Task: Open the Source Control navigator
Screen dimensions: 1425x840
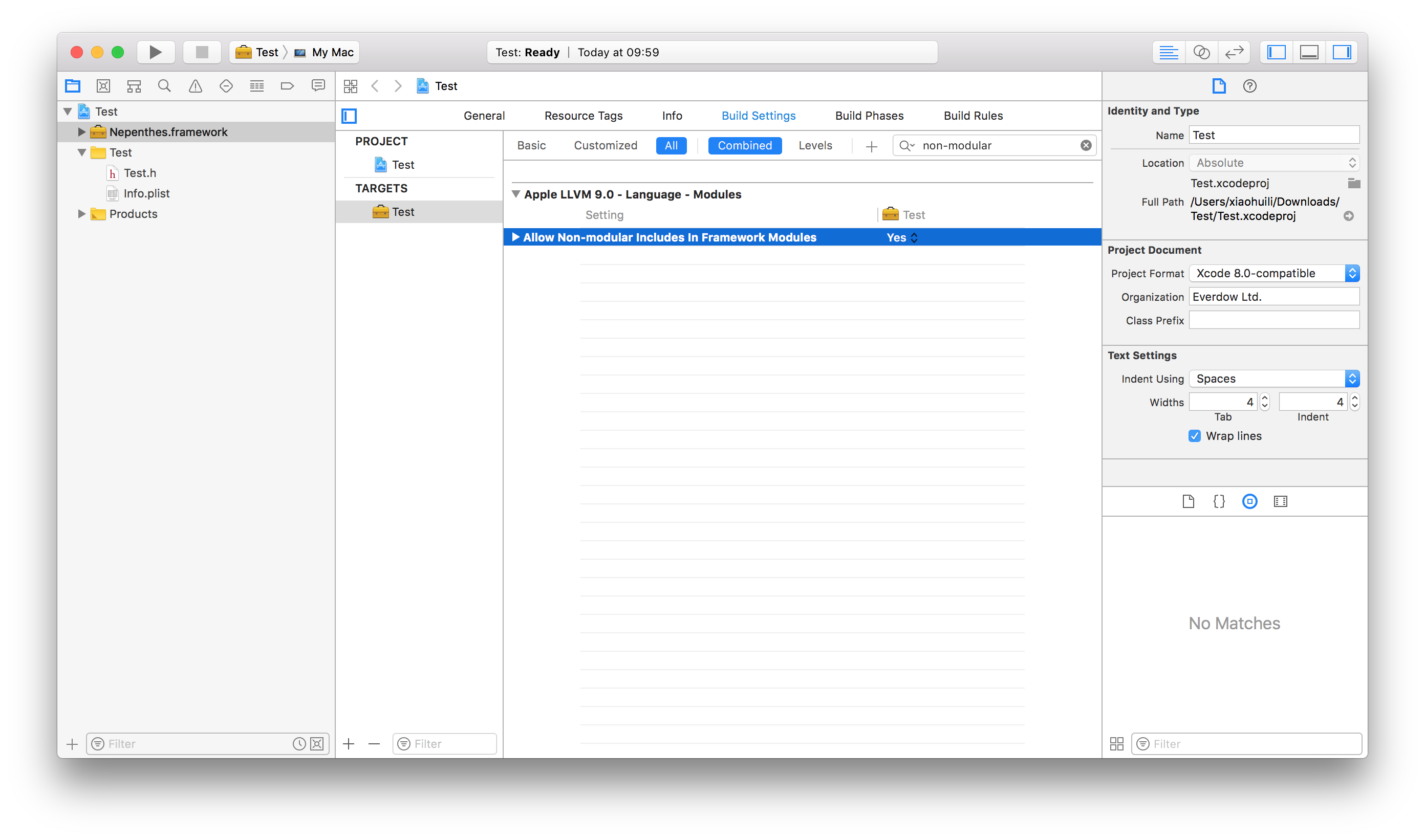Action: tap(103, 86)
